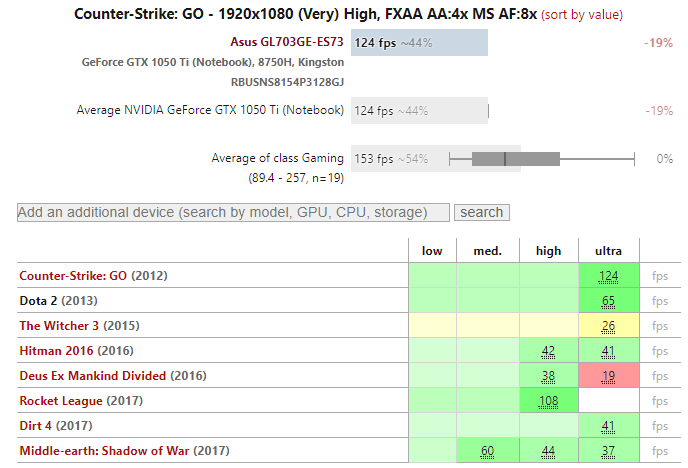688x468 pixels.
Task: Click the class Gaming box plot range
Action: pyautogui.click(x=542, y=159)
